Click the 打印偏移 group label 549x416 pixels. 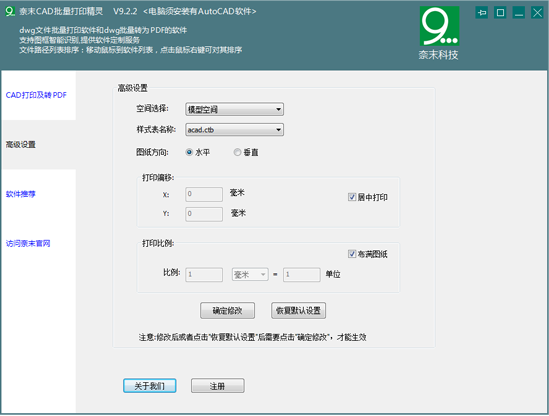[x=158, y=178]
